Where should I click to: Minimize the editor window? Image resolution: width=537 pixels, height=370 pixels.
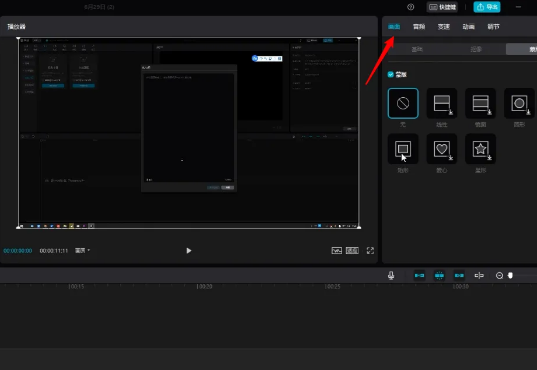(x=519, y=7)
